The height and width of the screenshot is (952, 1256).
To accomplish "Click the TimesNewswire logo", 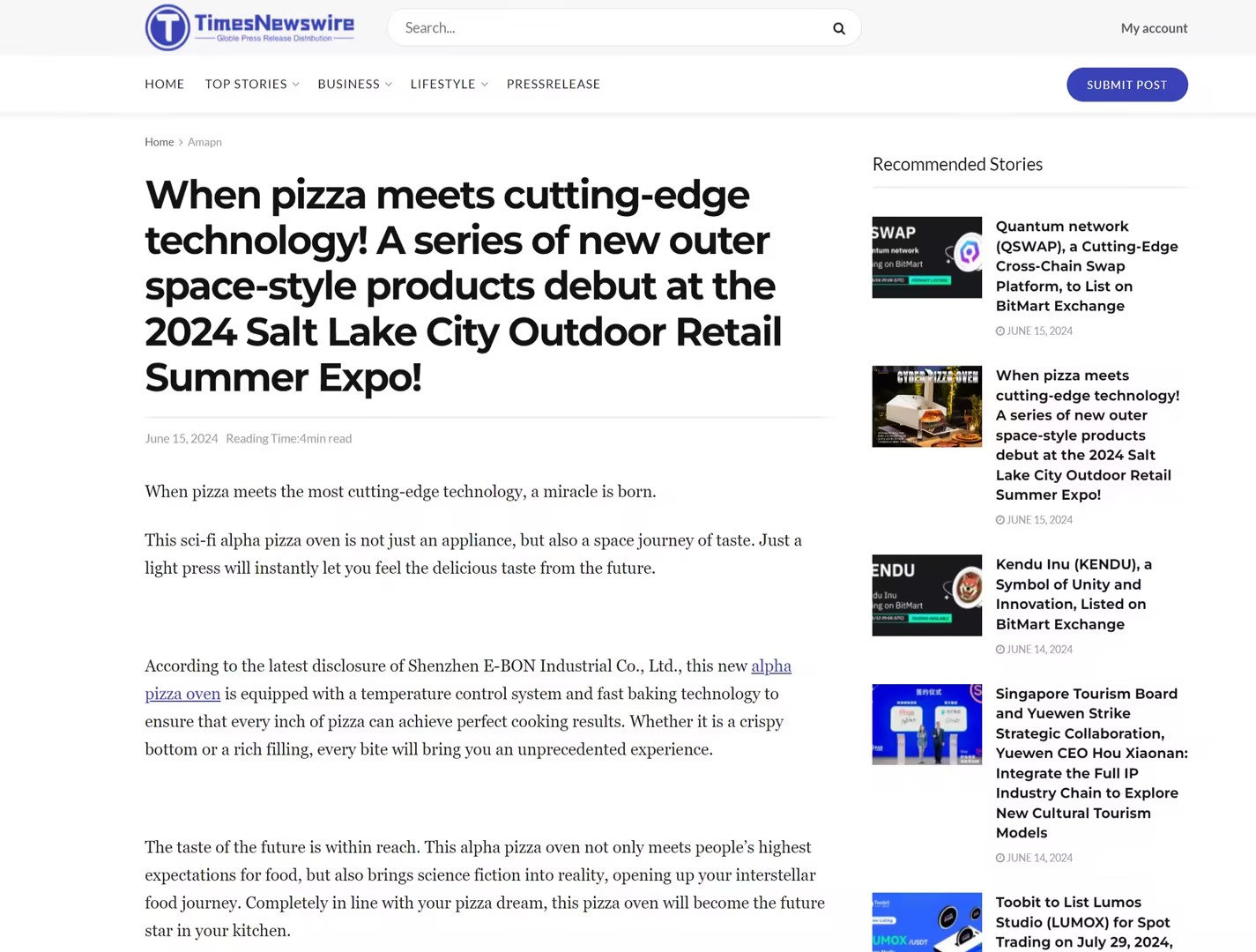I will coord(249,27).
